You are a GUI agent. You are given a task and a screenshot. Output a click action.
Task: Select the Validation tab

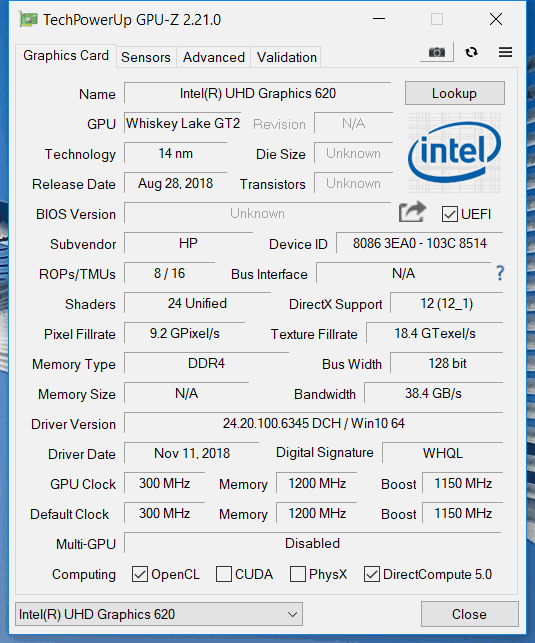(287, 57)
